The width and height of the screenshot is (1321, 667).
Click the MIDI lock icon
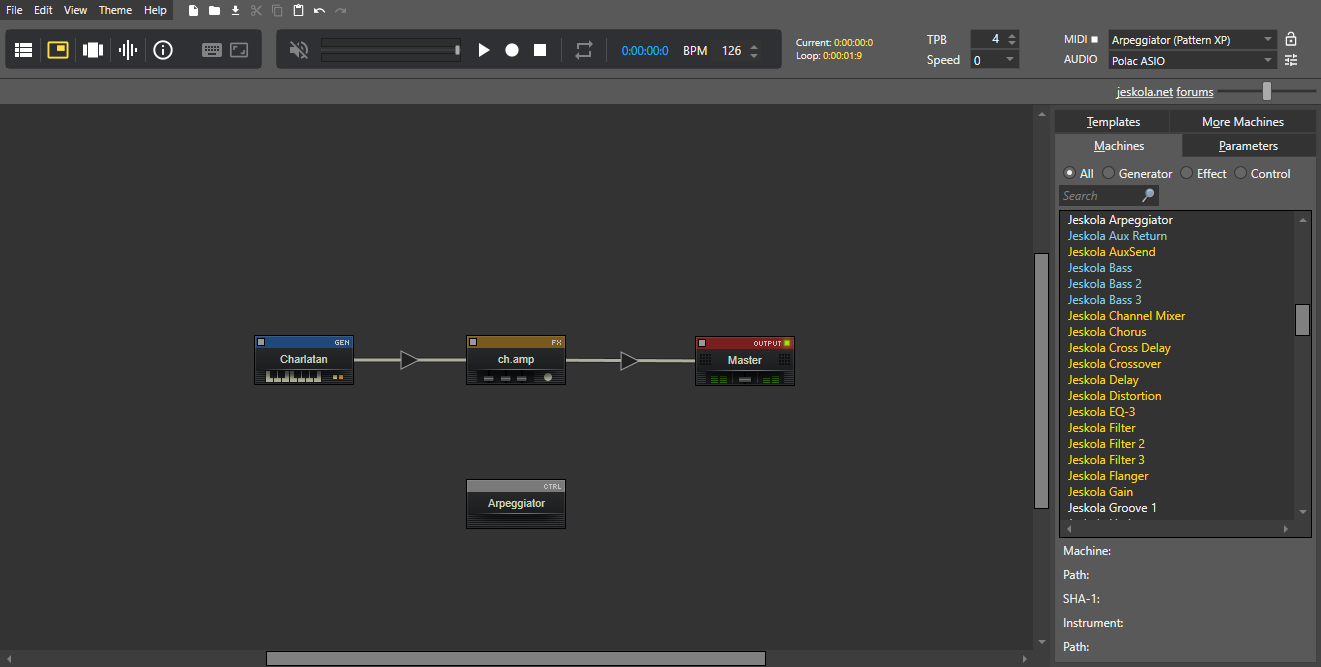1291,39
